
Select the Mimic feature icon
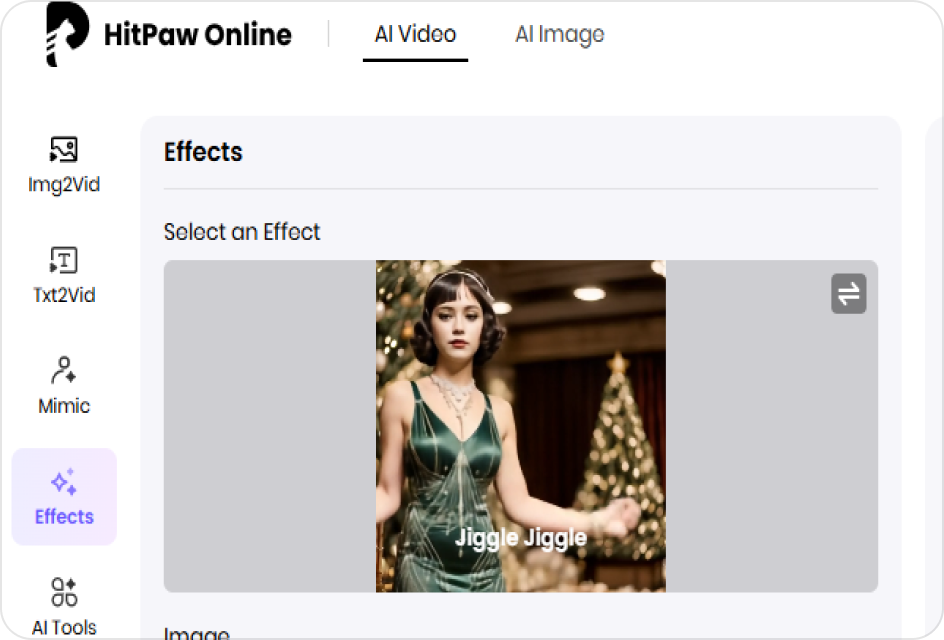[x=64, y=386]
